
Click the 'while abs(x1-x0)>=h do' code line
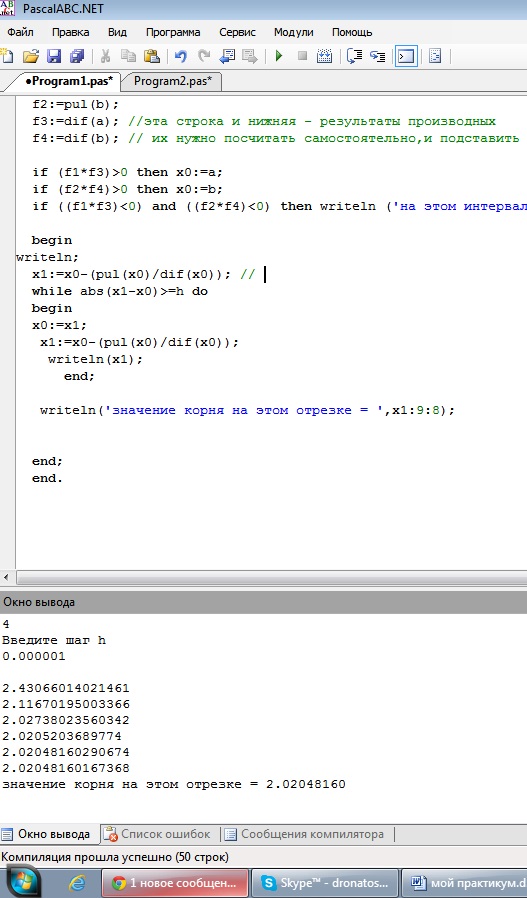click(x=120, y=291)
